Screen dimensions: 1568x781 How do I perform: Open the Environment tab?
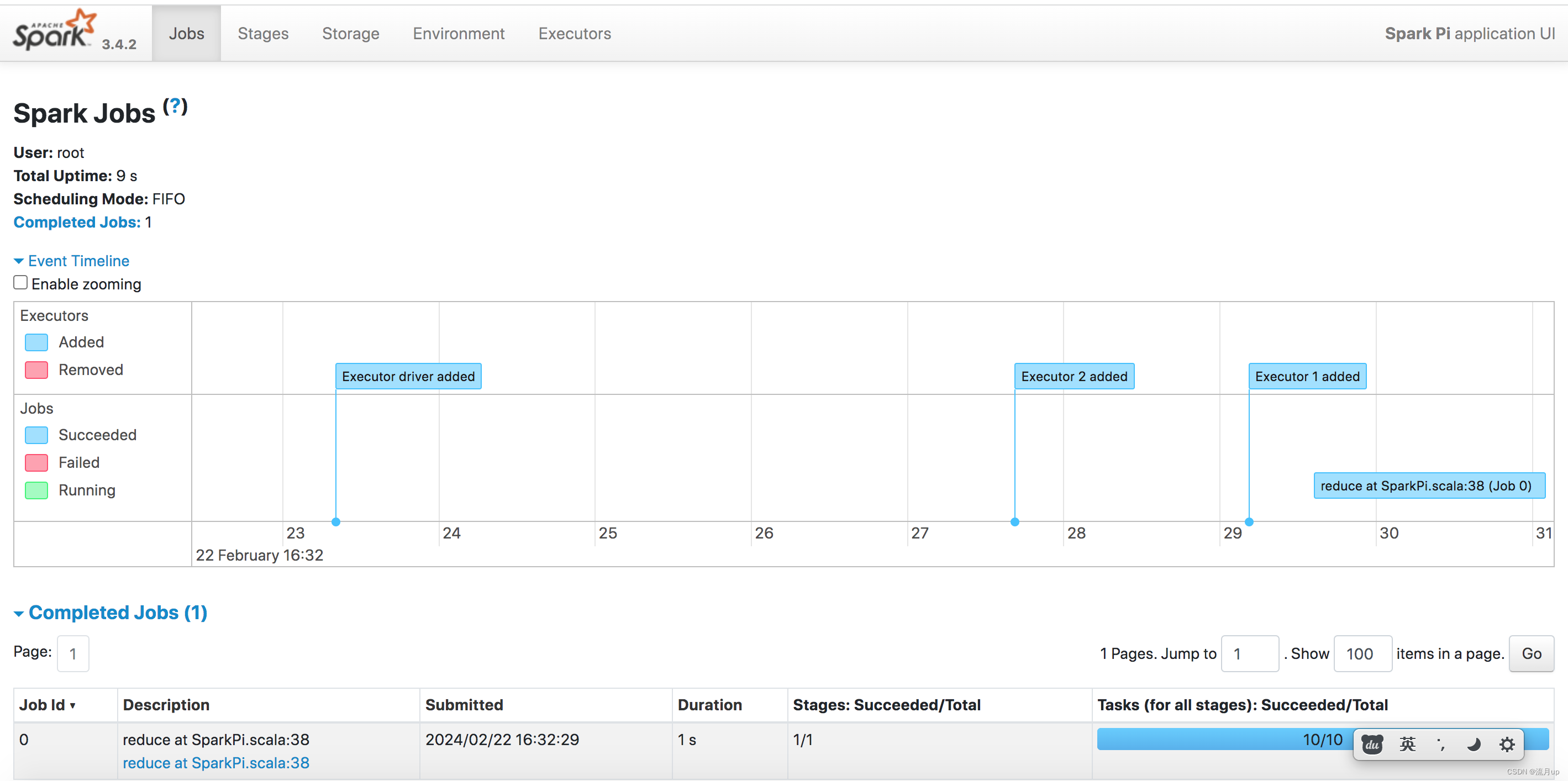459,34
